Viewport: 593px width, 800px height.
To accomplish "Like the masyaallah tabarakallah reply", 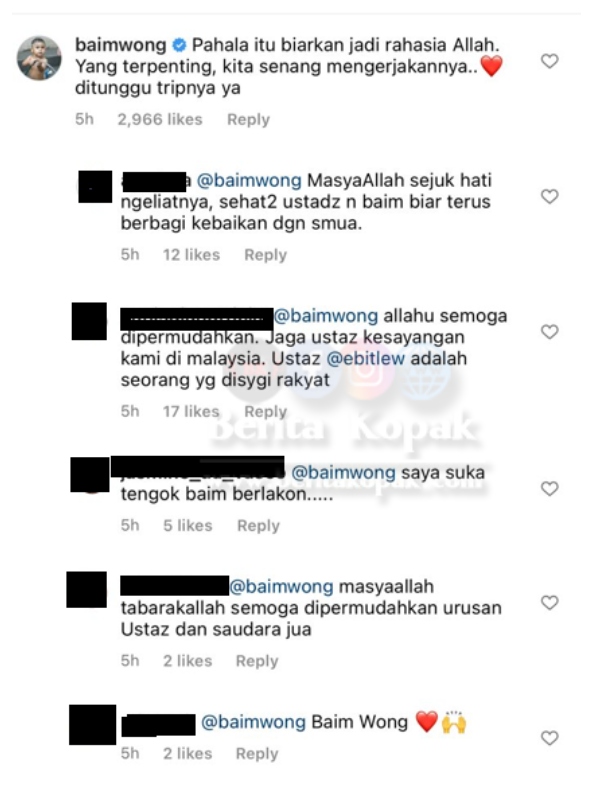I will point(549,603).
